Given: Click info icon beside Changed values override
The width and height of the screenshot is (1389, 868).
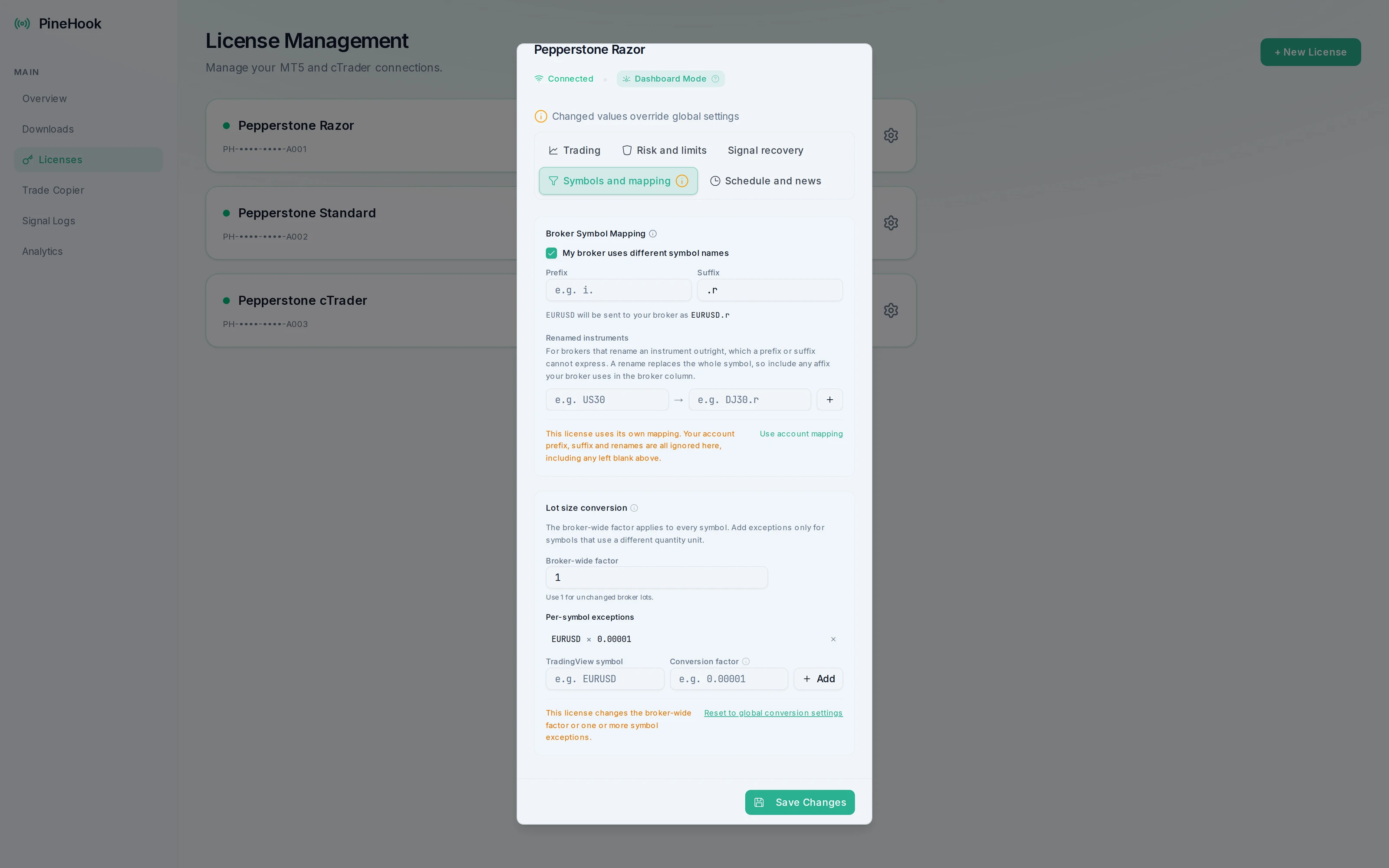Looking at the screenshot, I should 541,117.
